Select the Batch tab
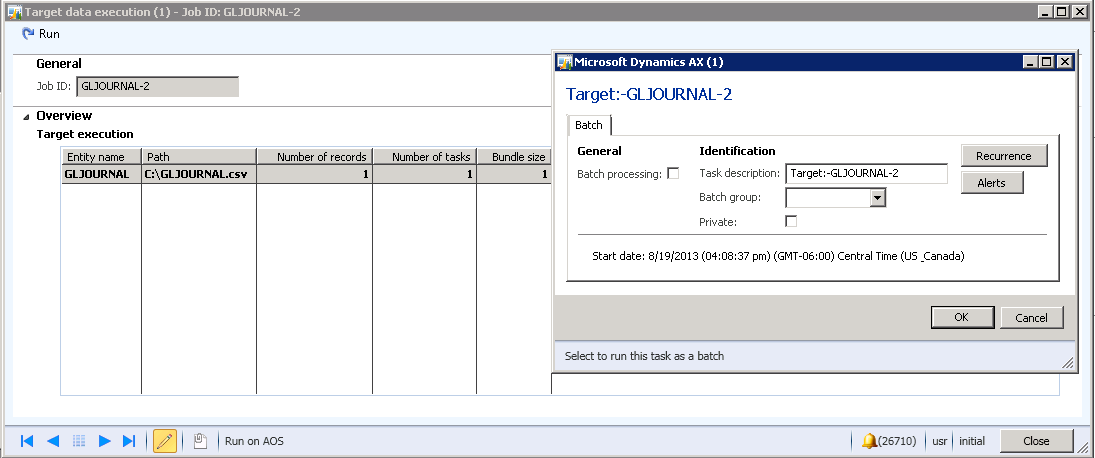 589,126
